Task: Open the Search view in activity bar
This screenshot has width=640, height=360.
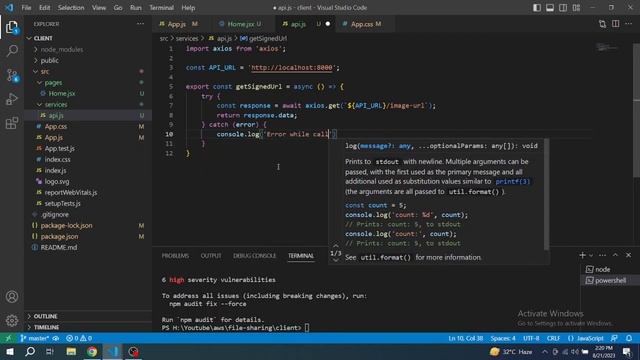Action: [12, 51]
